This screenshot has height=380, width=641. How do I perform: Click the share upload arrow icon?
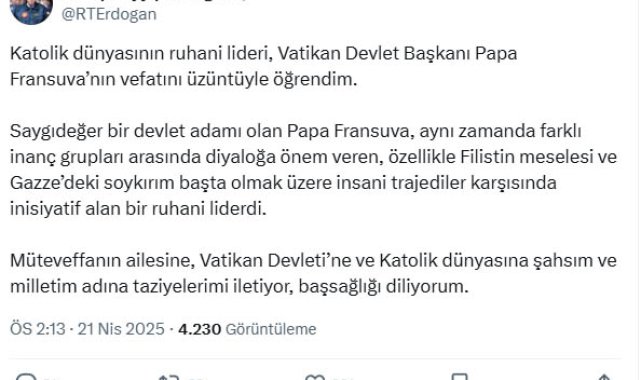[x=604, y=377]
